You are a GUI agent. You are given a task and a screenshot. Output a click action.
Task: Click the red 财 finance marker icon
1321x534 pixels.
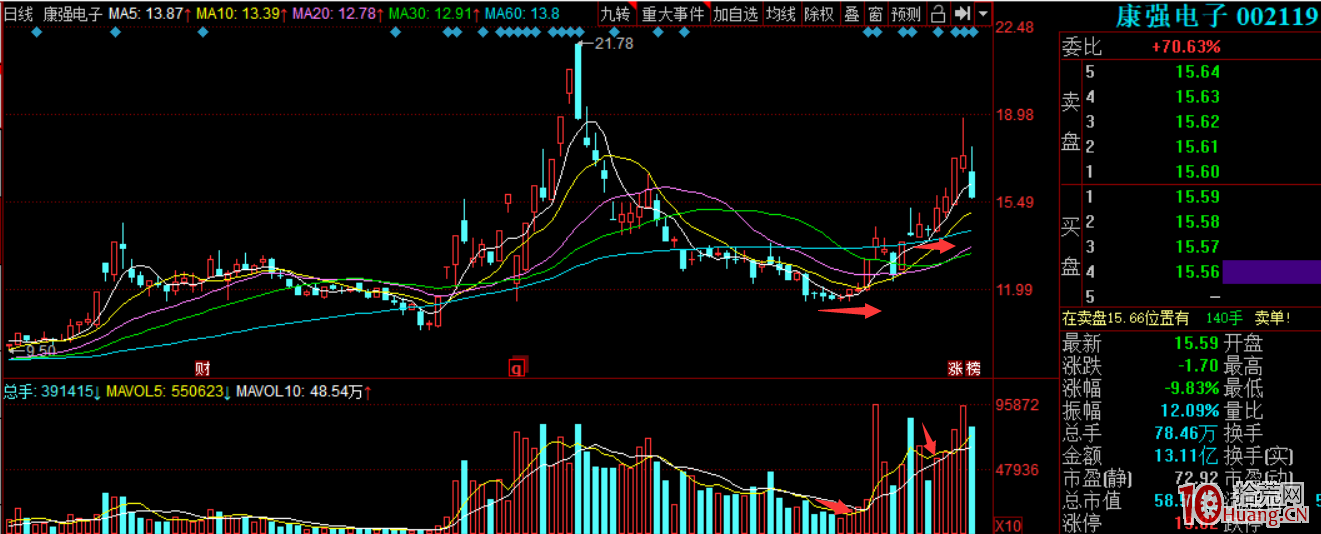[x=201, y=368]
